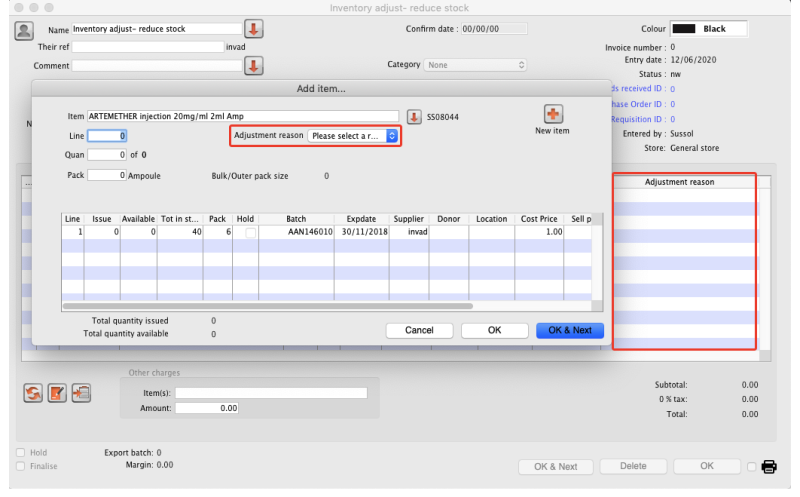Enable the Finalise checkbox
The height and width of the screenshot is (497, 800).
[x=22, y=466]
